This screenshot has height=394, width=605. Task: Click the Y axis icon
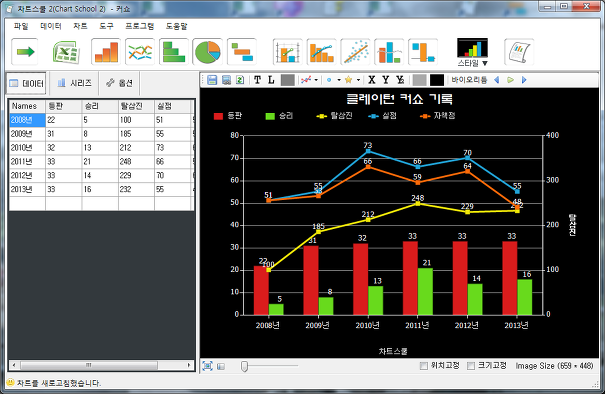coord(385,80)
